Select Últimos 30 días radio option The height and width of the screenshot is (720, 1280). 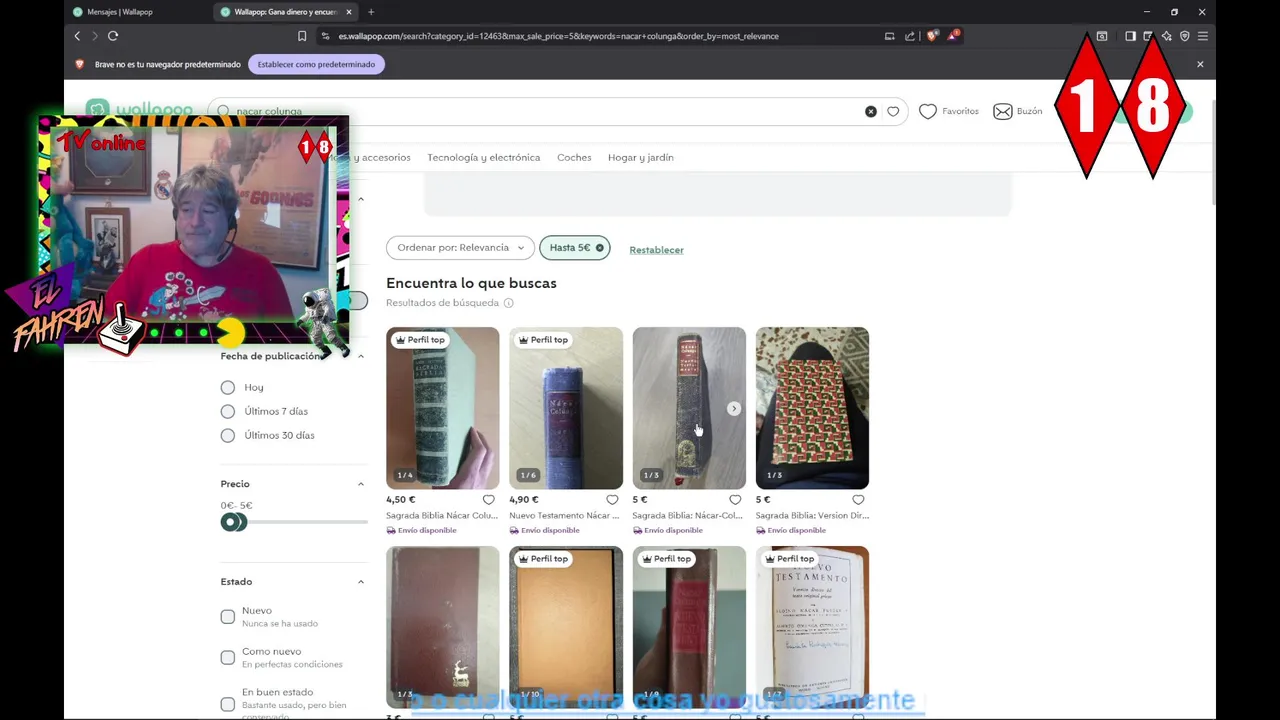point(228,435)
